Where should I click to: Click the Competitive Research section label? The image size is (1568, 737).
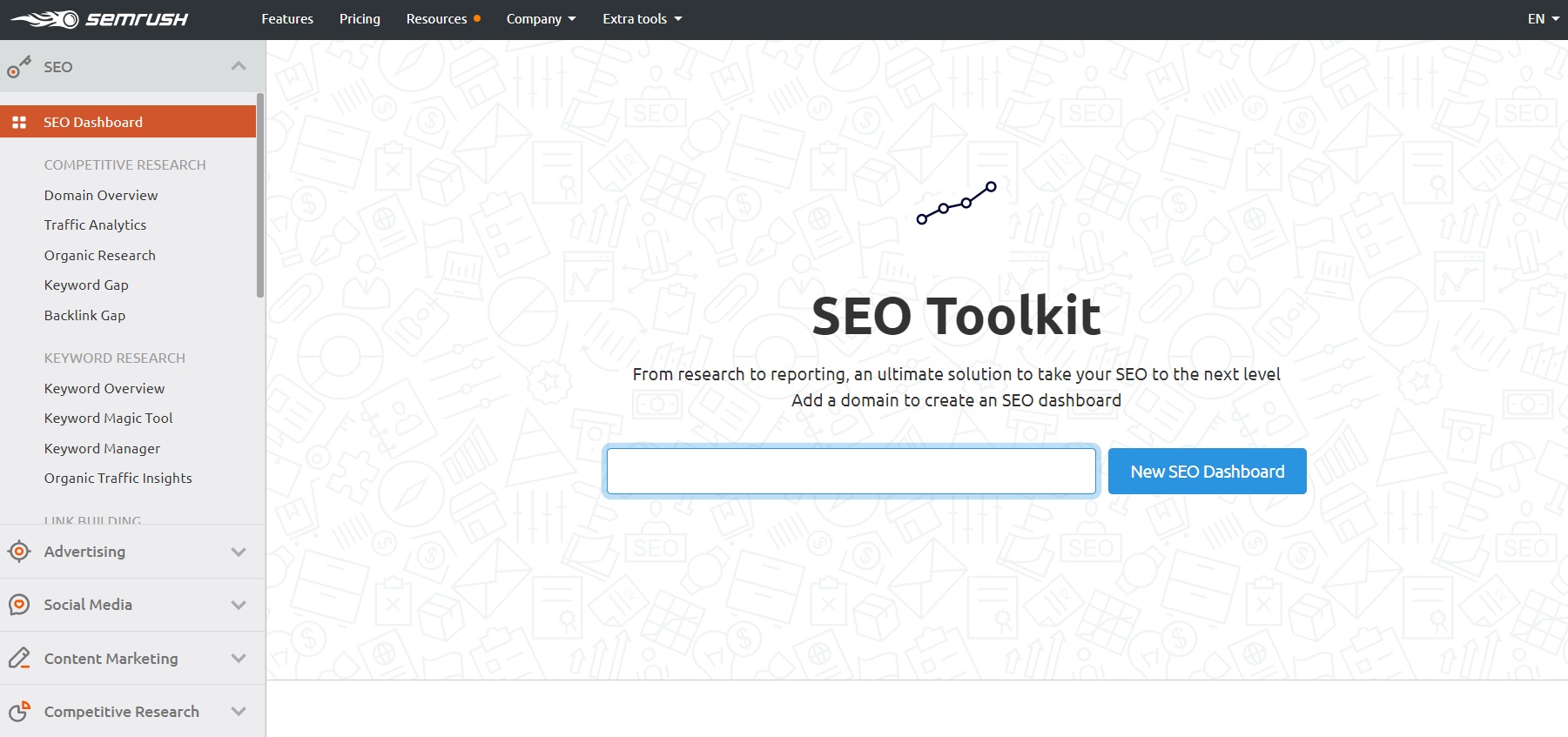click(122, 712)
